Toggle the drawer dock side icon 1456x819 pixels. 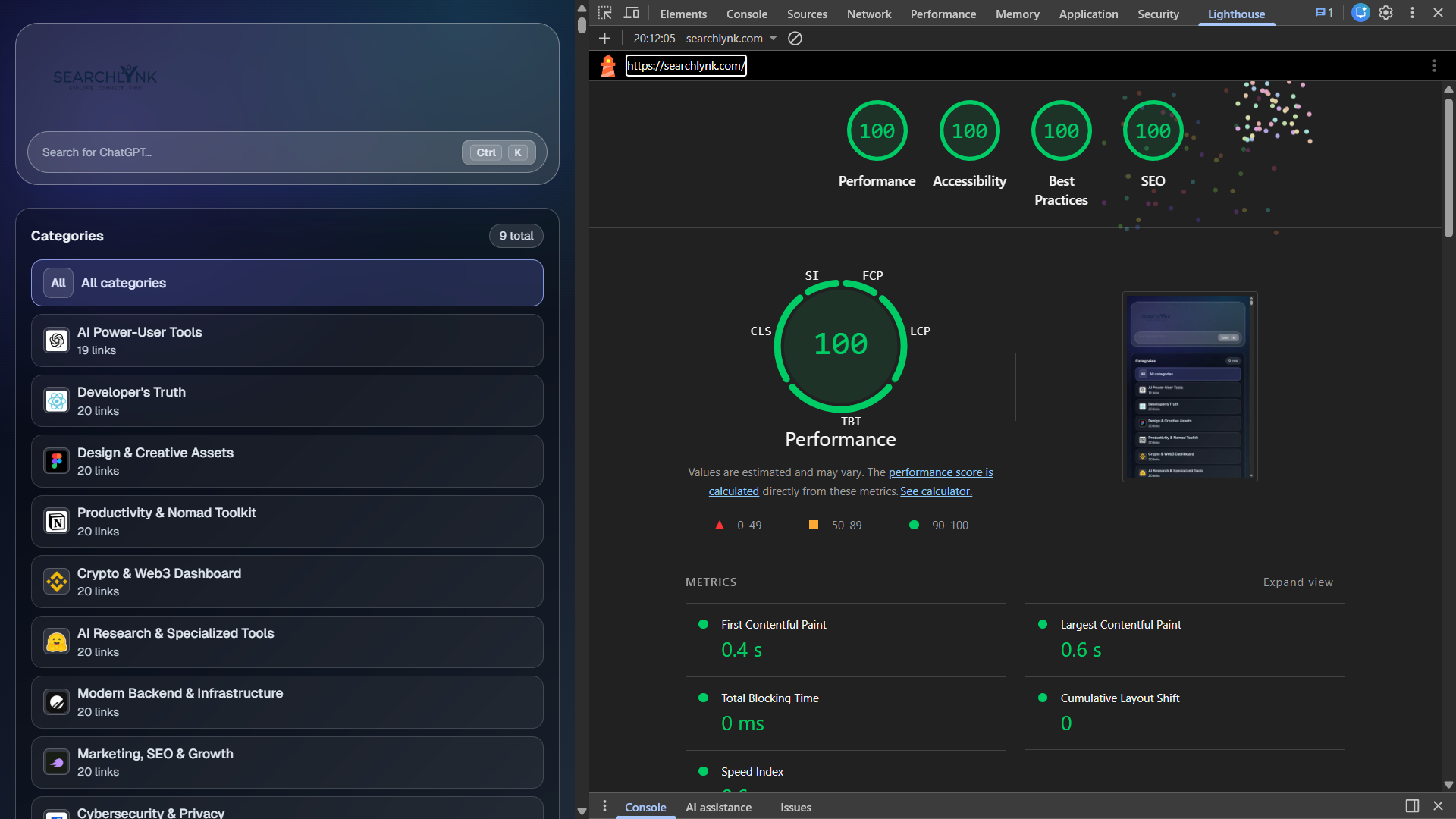coord(1412,806)
